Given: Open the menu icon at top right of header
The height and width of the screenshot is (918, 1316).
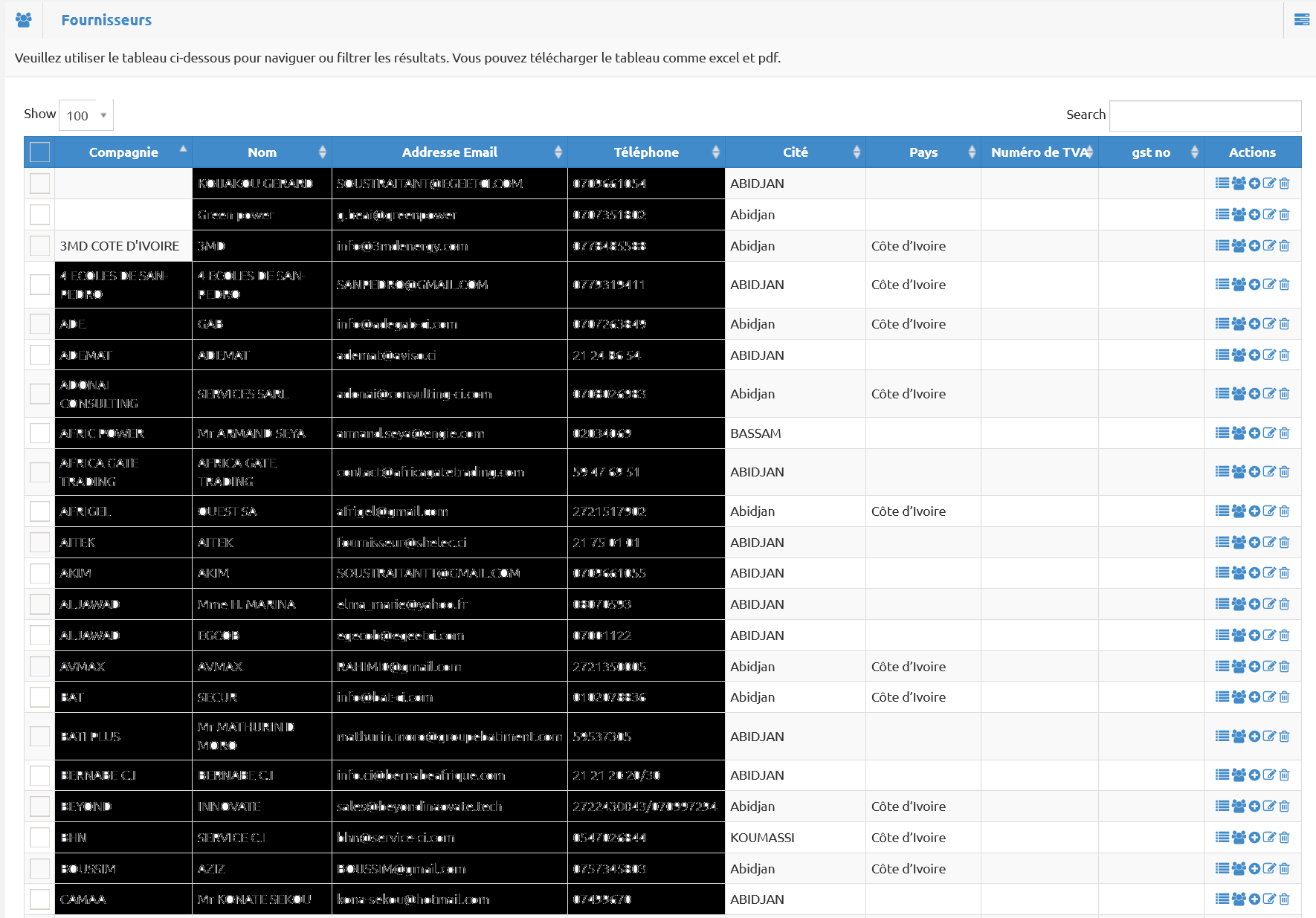Looking at the screenshot, I should point(1301,20).
